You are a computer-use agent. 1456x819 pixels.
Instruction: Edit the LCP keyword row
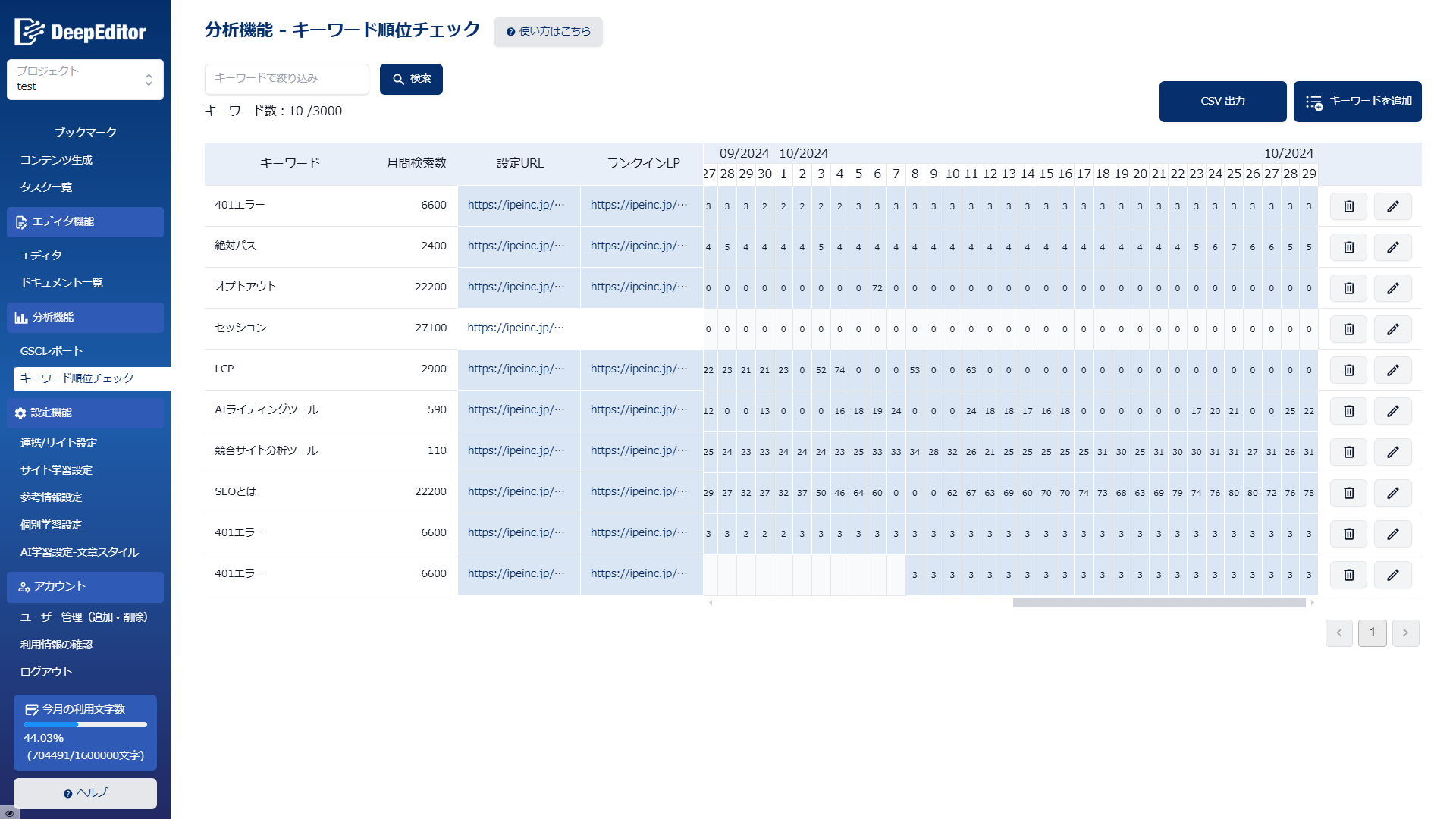pos(1392,370)
